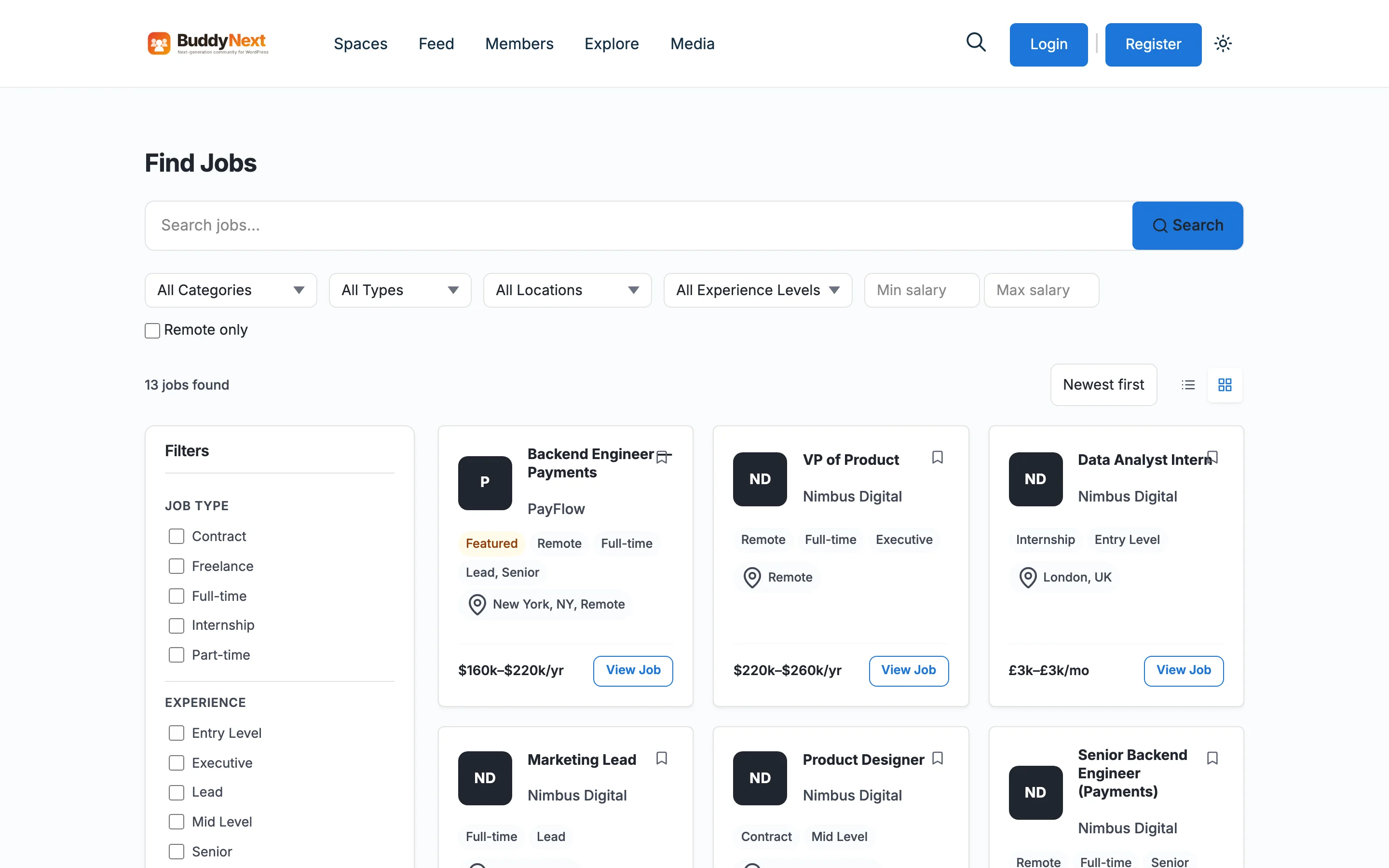Click the ND avatar on VP of Product

(760, 479)
